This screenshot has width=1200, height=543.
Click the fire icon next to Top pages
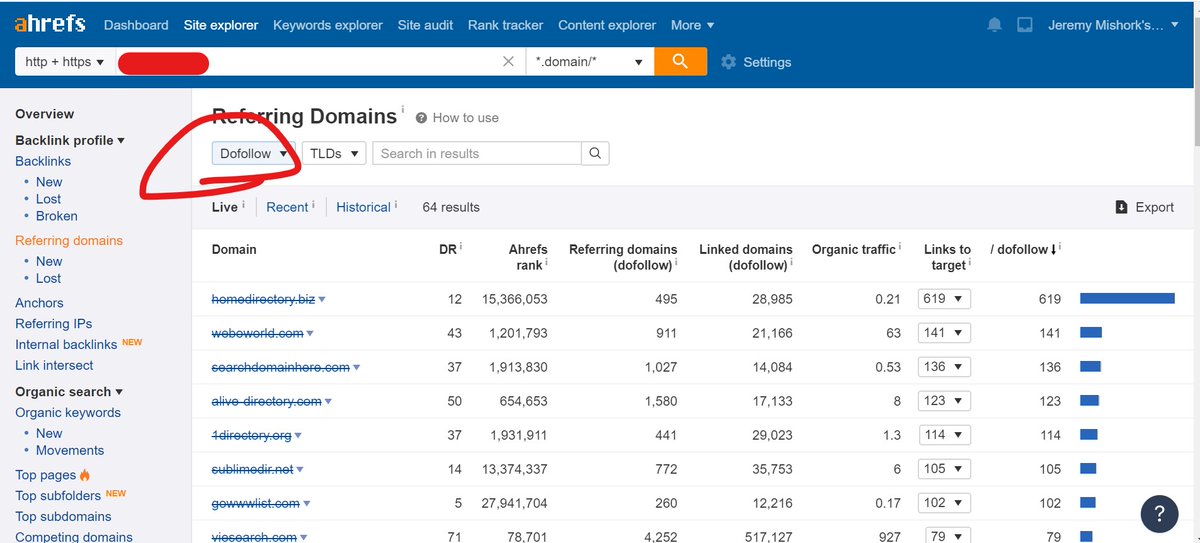(x=85, y=475)
